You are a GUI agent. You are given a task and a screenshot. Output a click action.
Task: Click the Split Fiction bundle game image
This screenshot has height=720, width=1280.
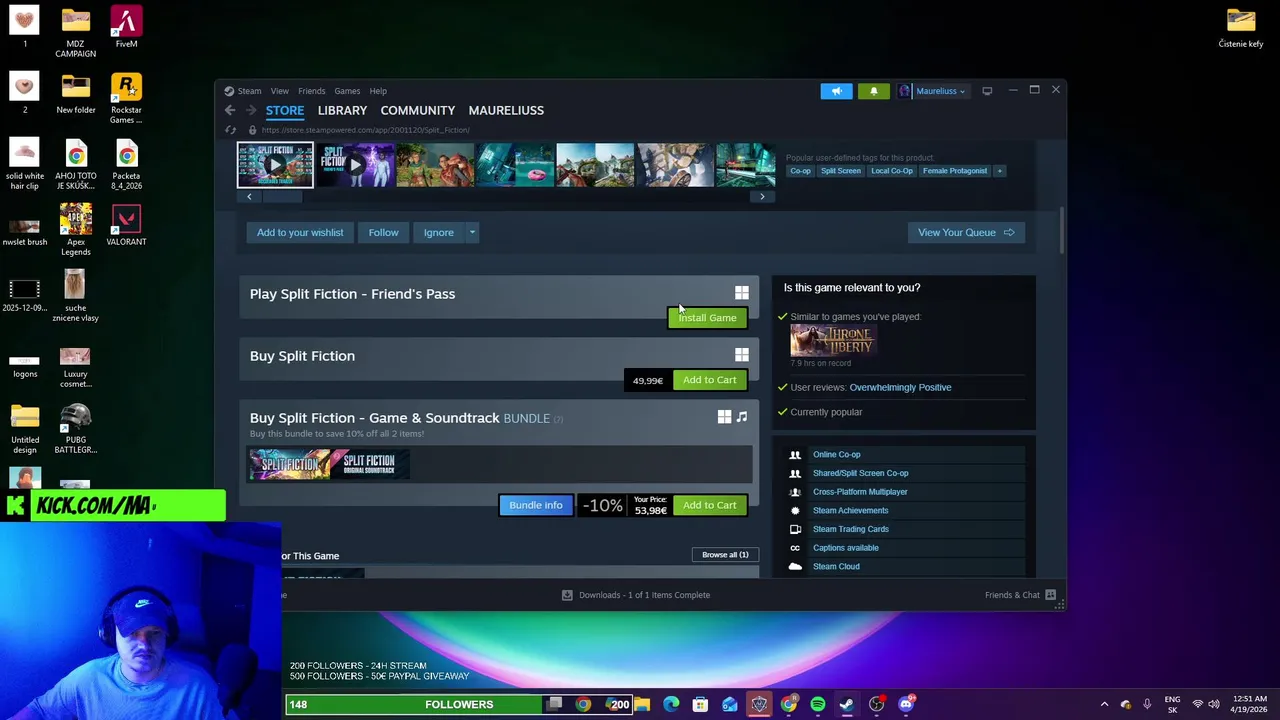(290, 465)
